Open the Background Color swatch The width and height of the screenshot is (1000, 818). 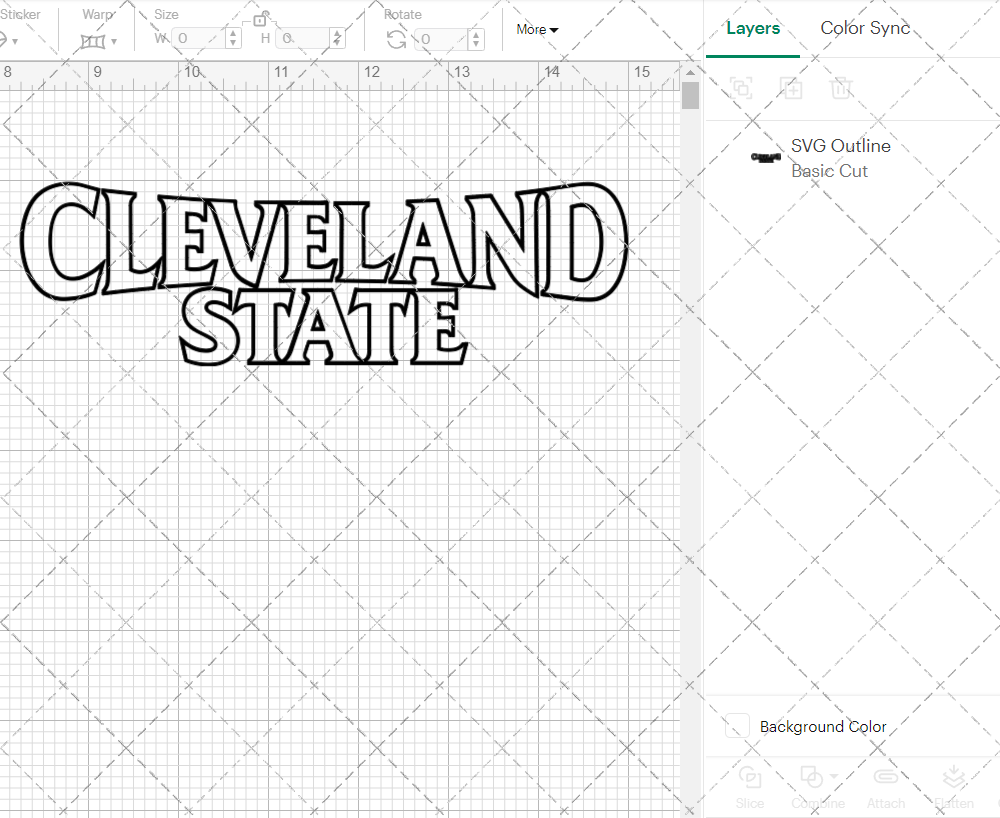[737, 727]
